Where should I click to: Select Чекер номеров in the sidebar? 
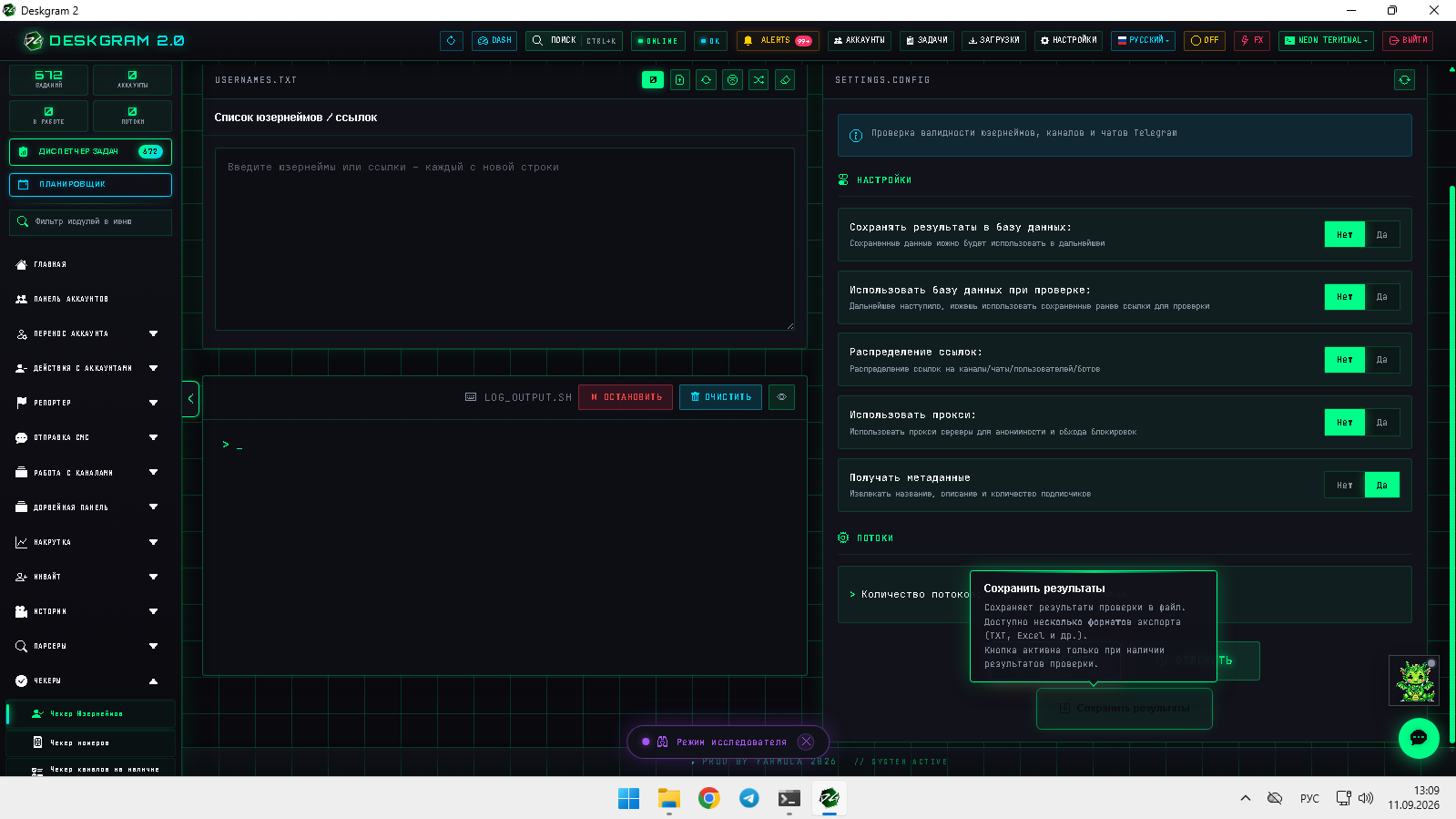91,742
